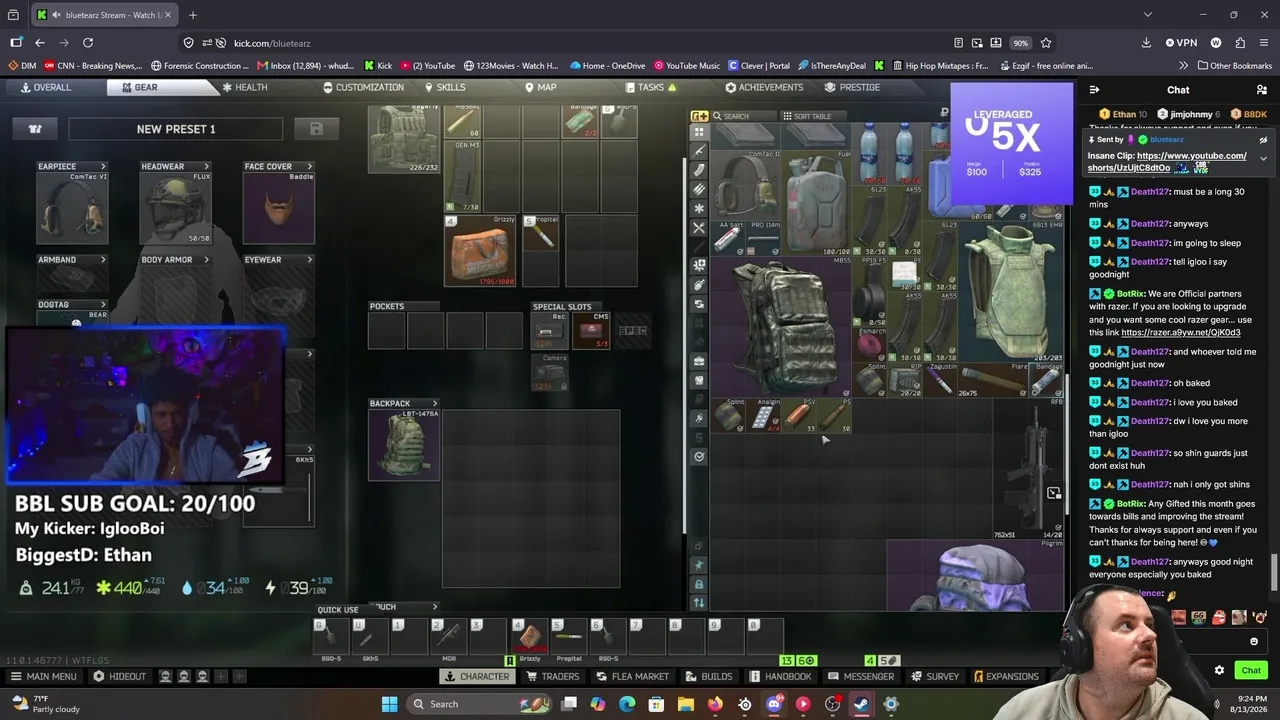Screen dimensions: 1280x720
Task: Open the Expansions menu
Action: [1005, 676]
